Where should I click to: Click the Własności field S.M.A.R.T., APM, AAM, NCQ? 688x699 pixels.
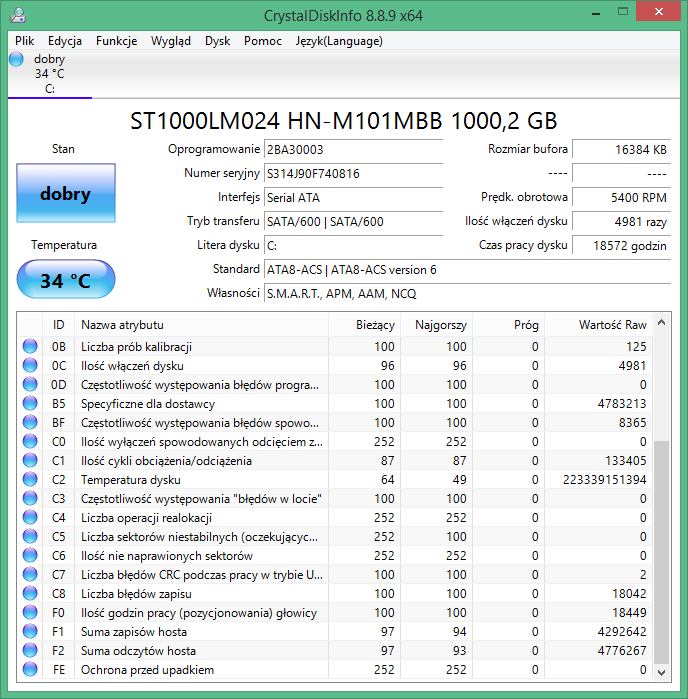pos(467,294)
